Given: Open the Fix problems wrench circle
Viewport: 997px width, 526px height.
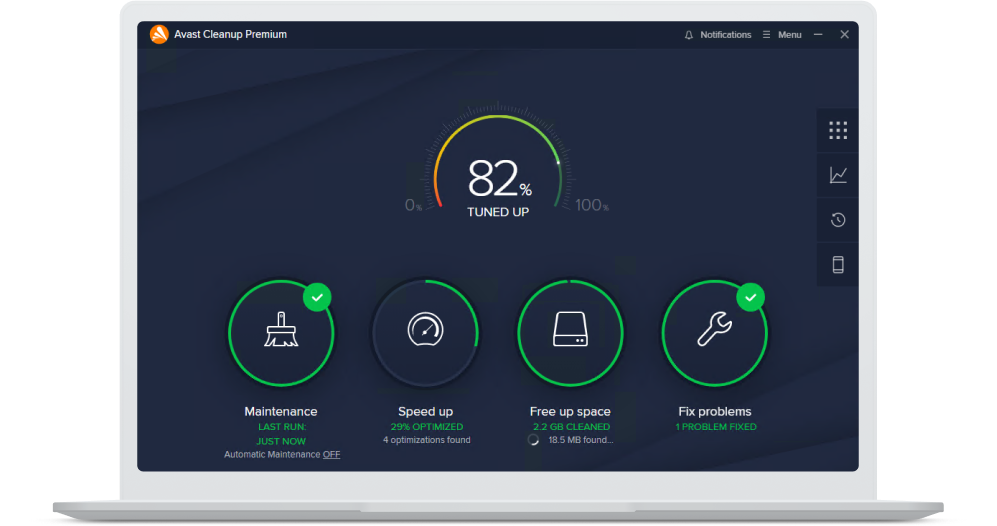Looking at the screenshot, I should coord(715,333).
